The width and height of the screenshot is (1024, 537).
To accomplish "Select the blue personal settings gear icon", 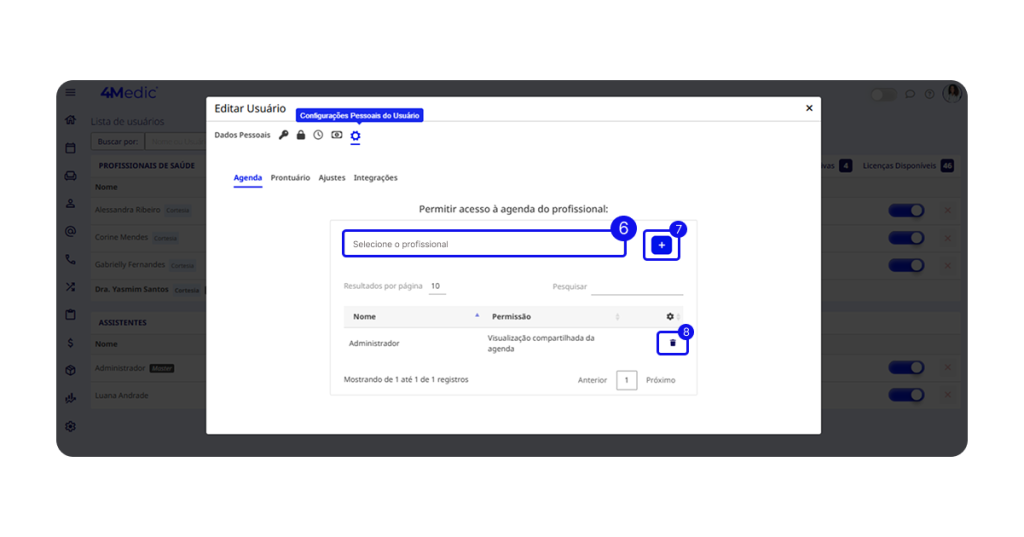I will 355,135.
